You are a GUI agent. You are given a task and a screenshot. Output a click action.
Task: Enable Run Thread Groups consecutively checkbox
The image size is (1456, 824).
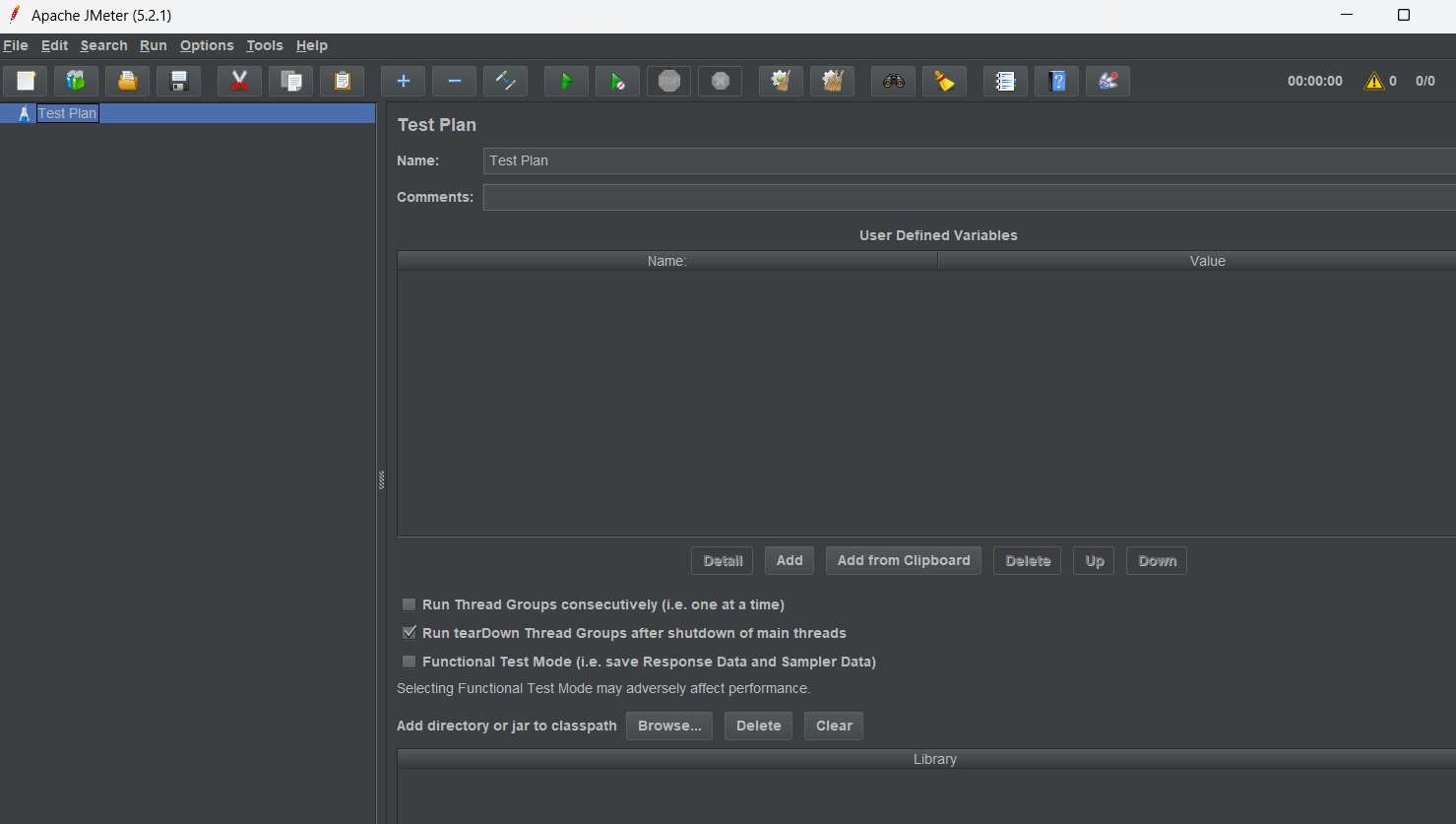[x=410, y=604]
